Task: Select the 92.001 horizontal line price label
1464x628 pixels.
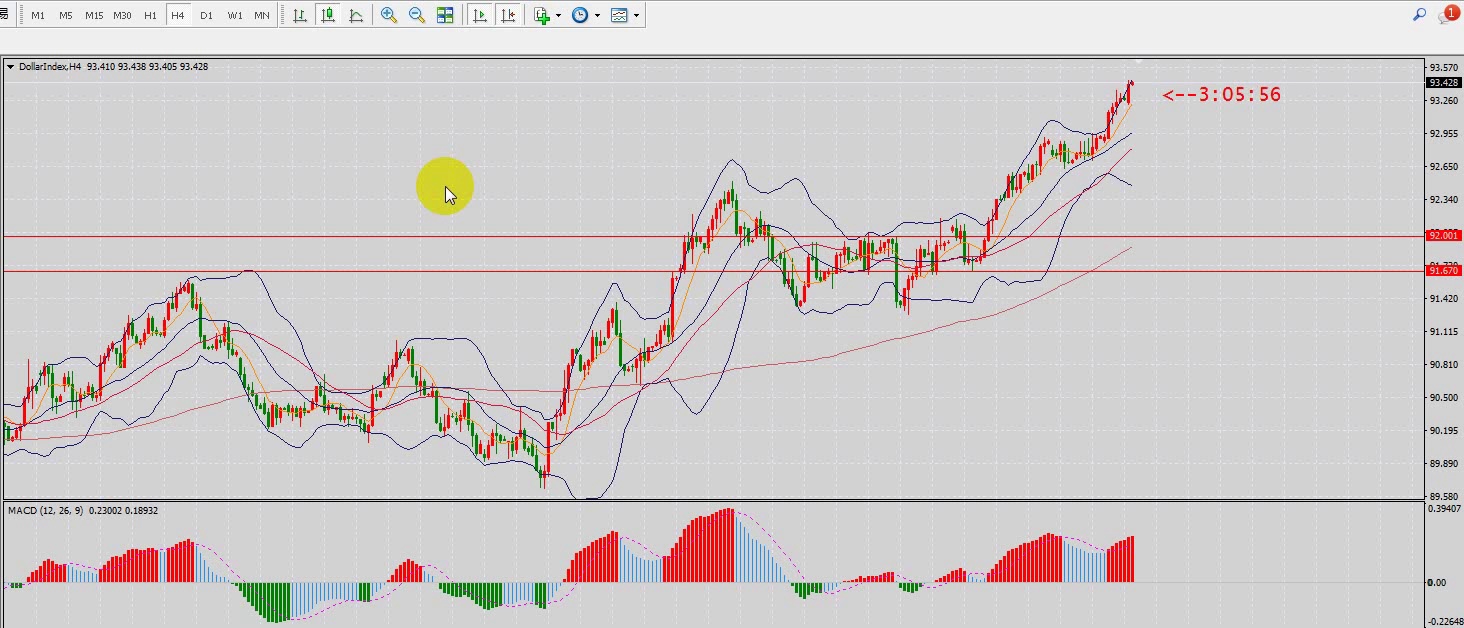Action: (1444, 236)
